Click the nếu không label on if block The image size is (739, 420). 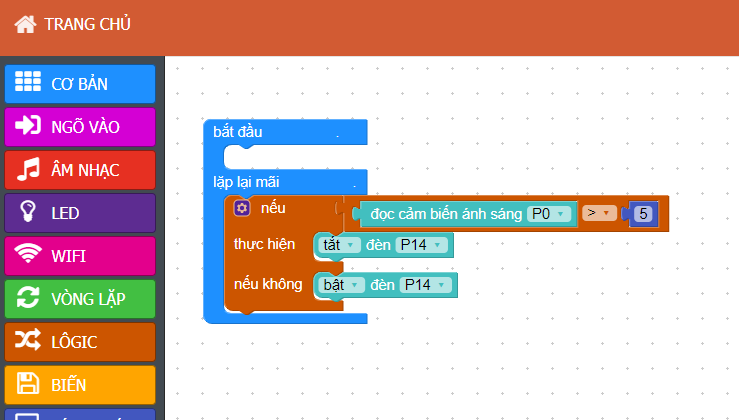coord(268,284)
